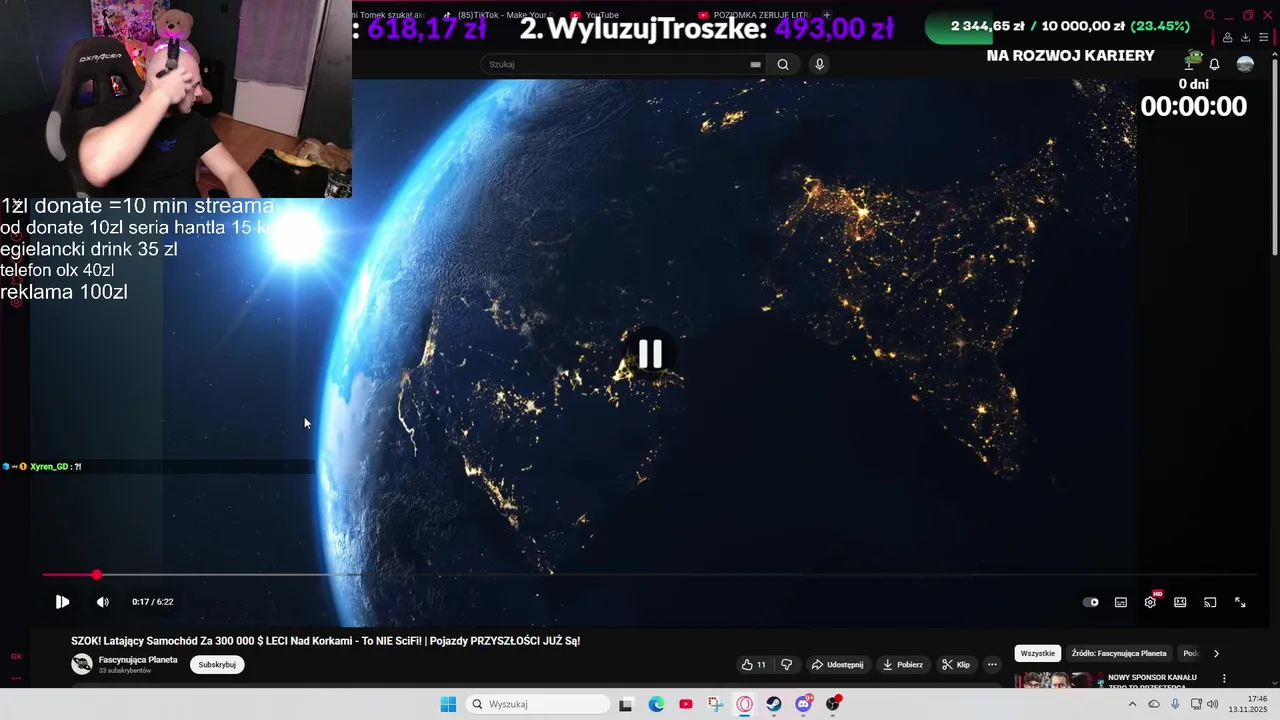Open Discord from the taskbar
Viewport: 1280px width, 720px height.
803,704
